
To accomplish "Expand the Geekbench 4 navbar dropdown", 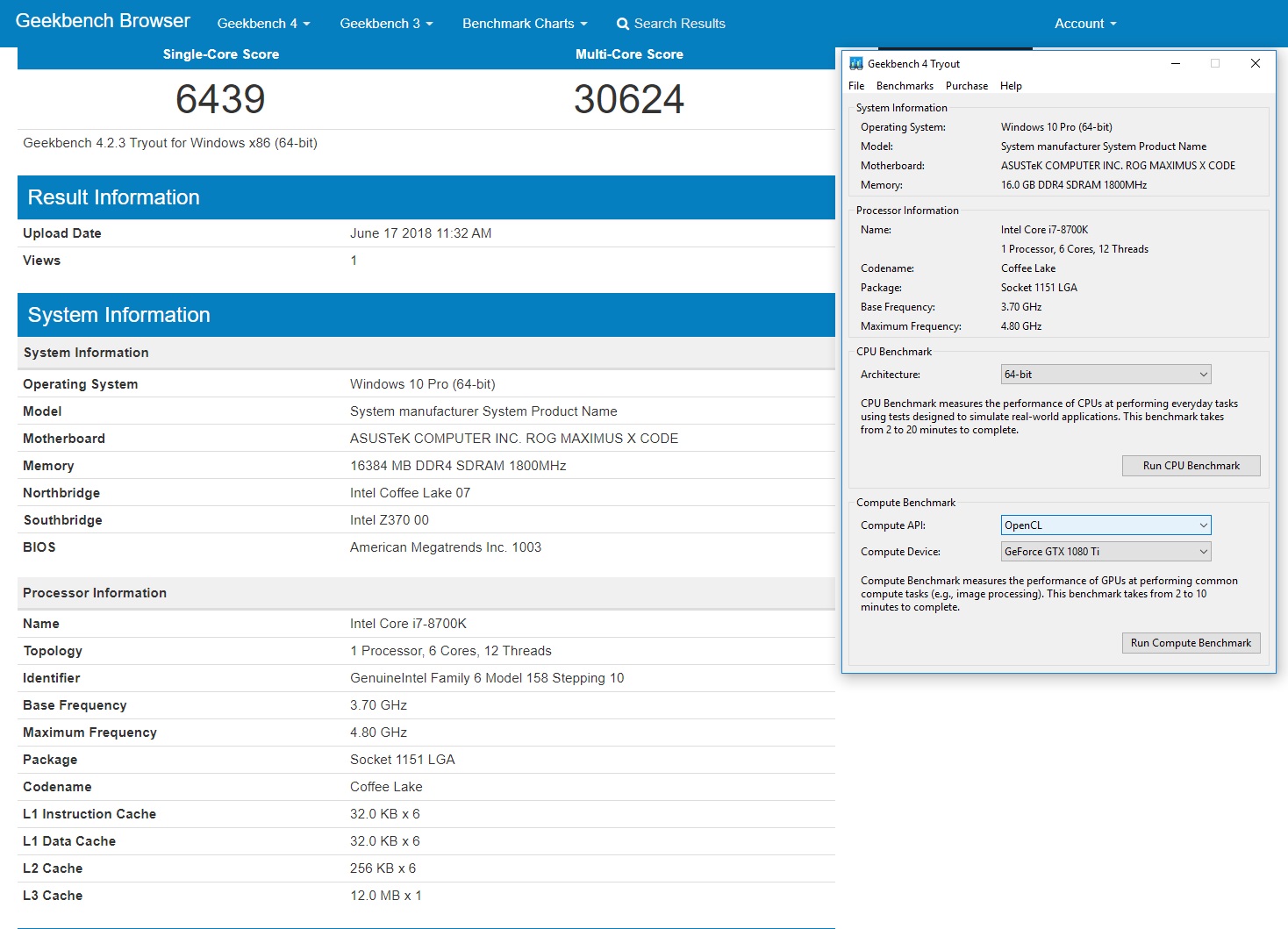I will (x=263, y=24).
